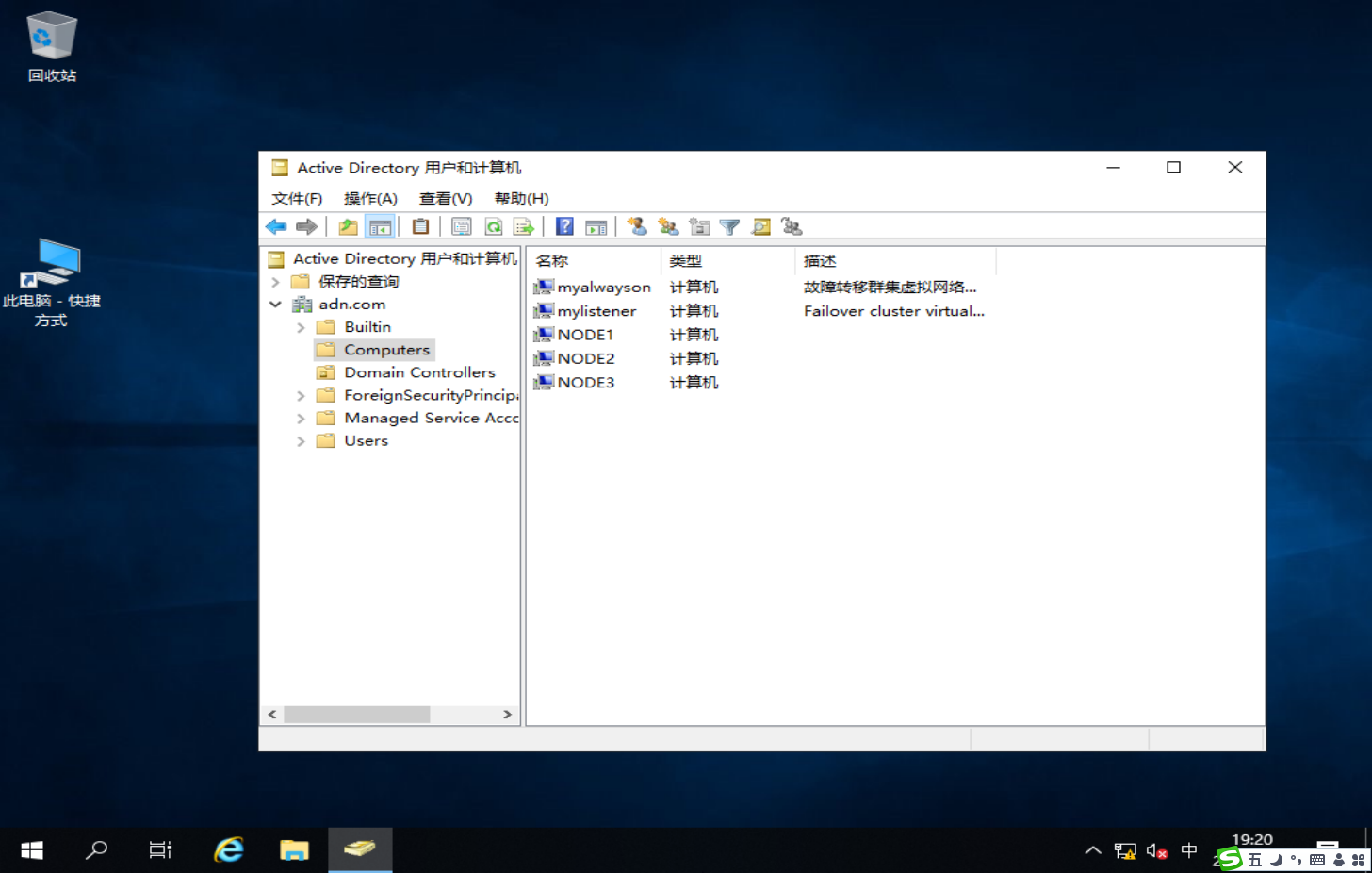Image resolution: width=1372 pixels, height=873 pixels.
Task: Sort by the 描述 column header
Action: [895, 260]
